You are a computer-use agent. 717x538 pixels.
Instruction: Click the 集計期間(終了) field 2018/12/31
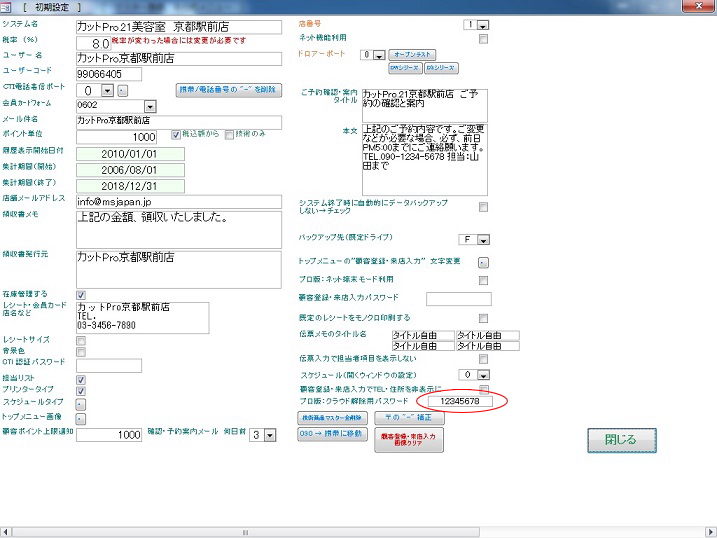point(130,186)
